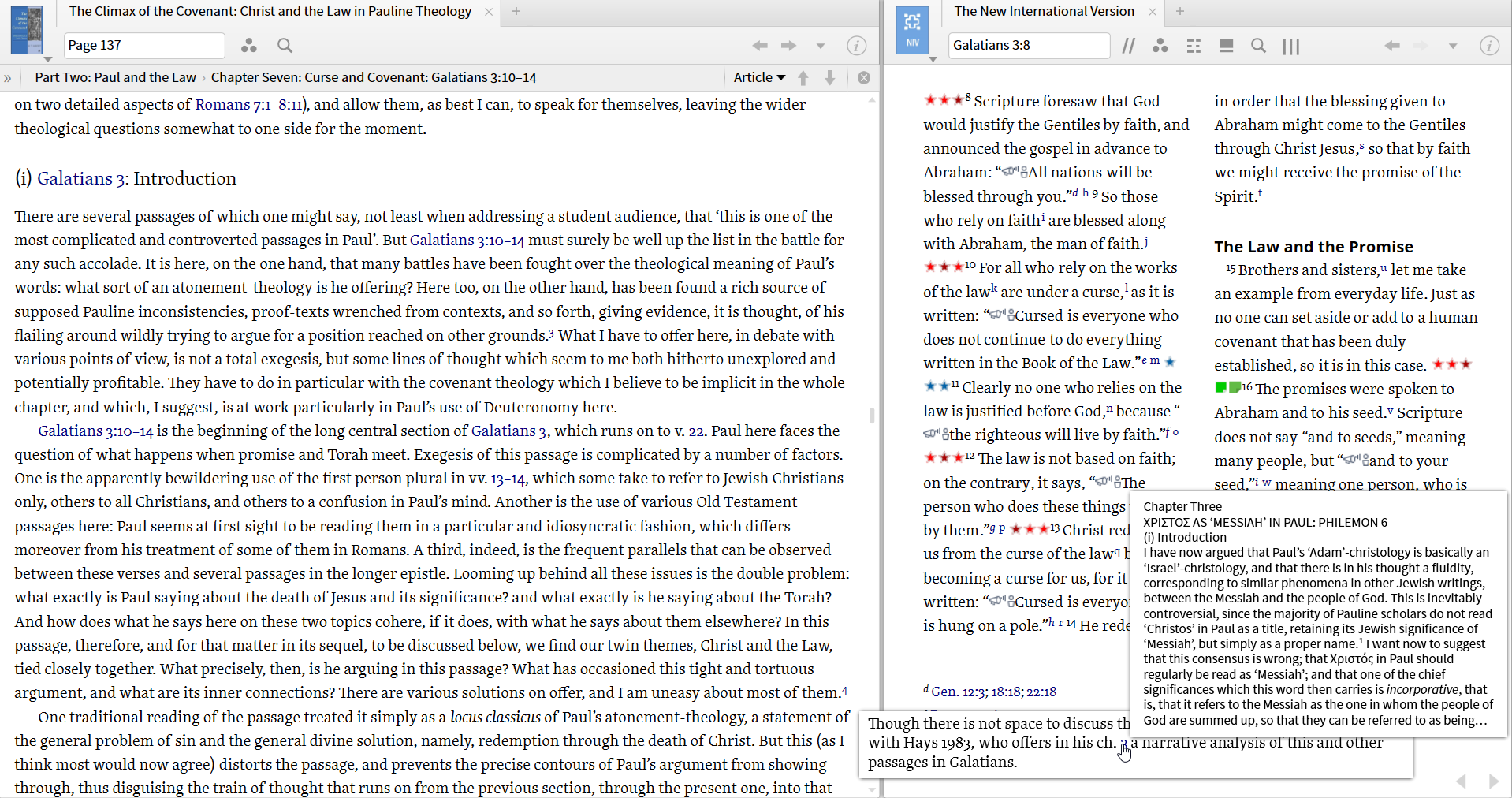Click the Galatians 3:8 reference box
1512x798 pixels.
(1029, 46)
